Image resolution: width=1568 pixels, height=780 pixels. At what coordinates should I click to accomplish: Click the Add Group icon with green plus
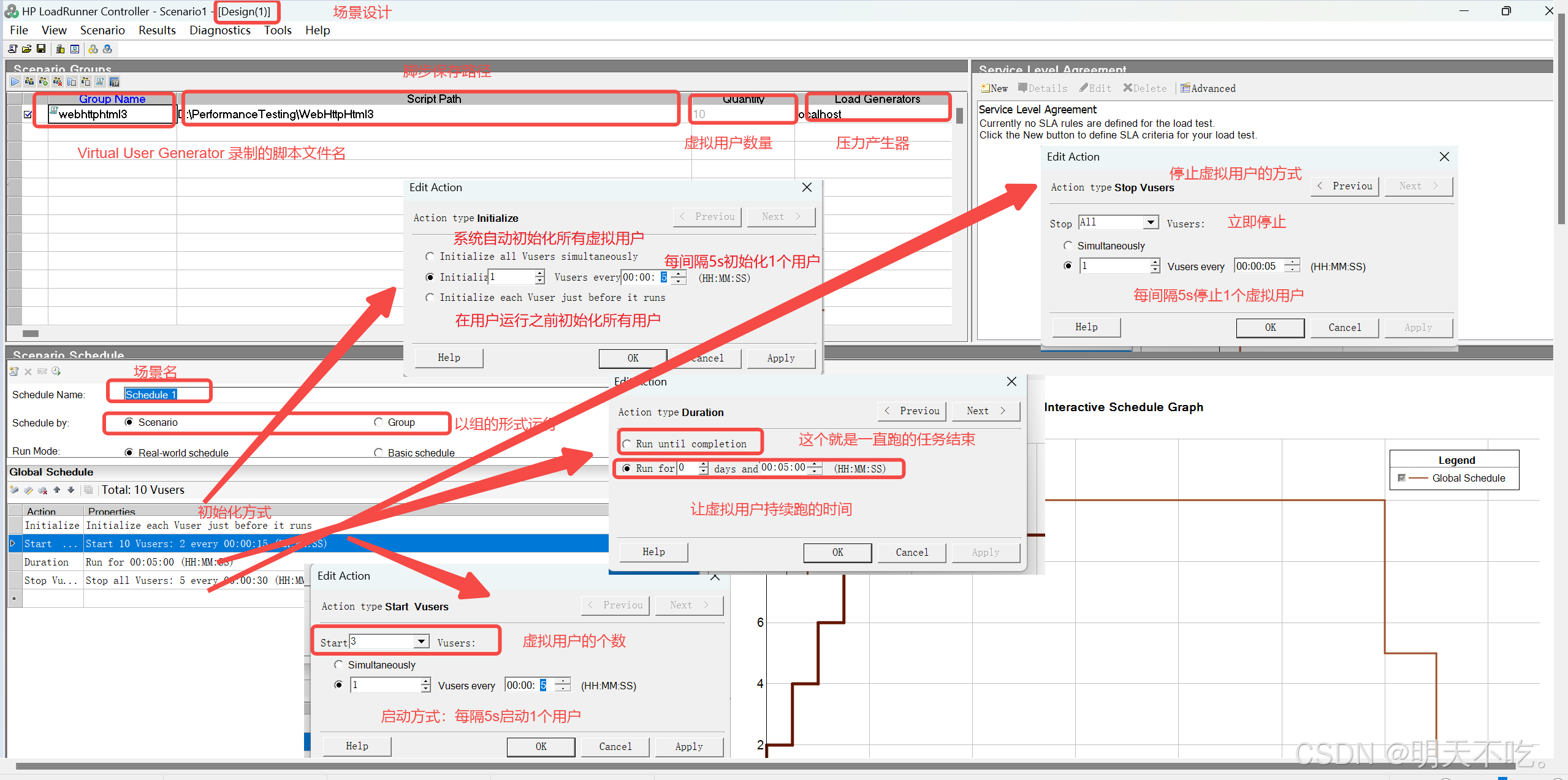point(44,81)
